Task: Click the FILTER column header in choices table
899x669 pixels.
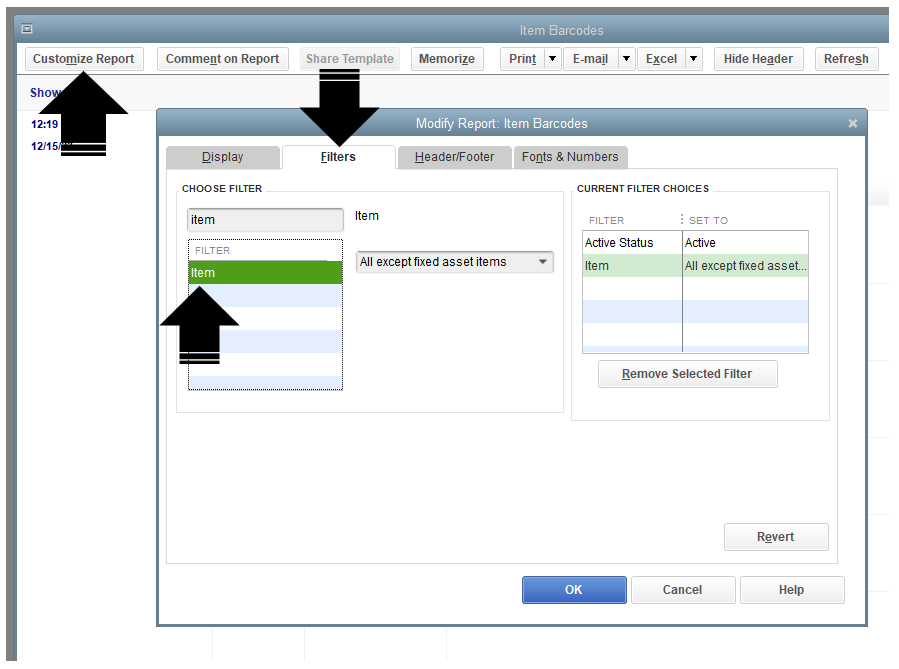Action: pyautogui.click(x=606, y=221)
